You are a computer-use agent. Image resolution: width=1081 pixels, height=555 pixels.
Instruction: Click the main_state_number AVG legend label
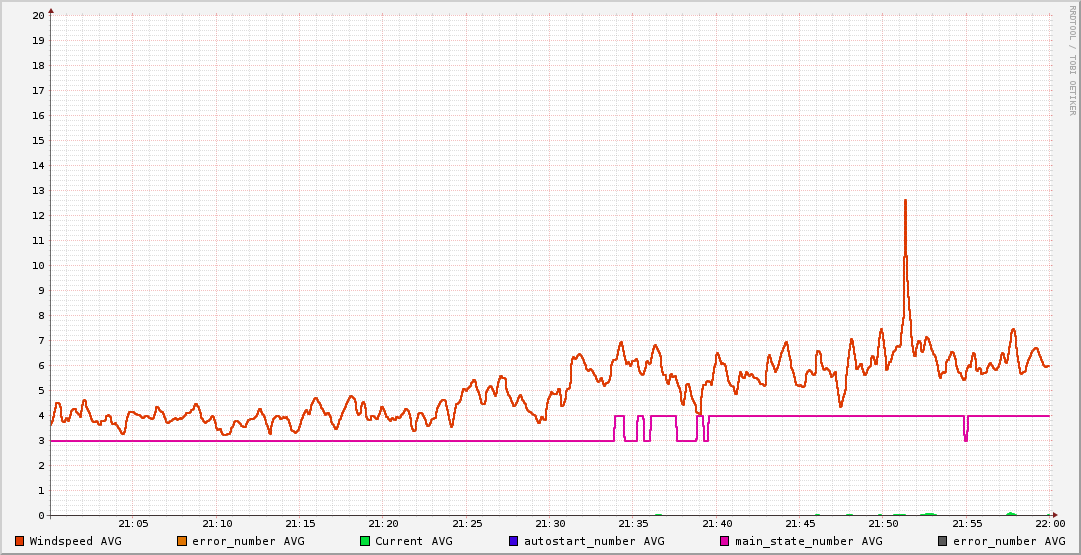pos(808,541)
